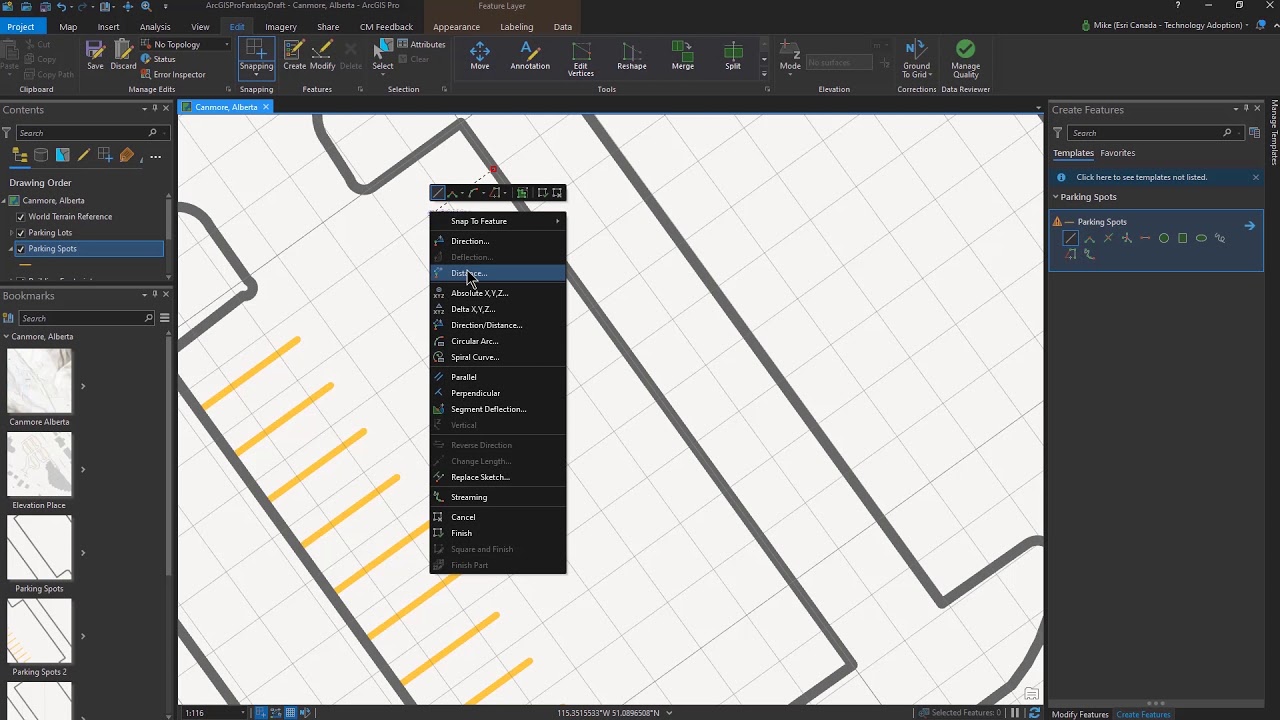Select List By Drawing Order icon
Screen dimensions: 1280x720
point(20,155)
